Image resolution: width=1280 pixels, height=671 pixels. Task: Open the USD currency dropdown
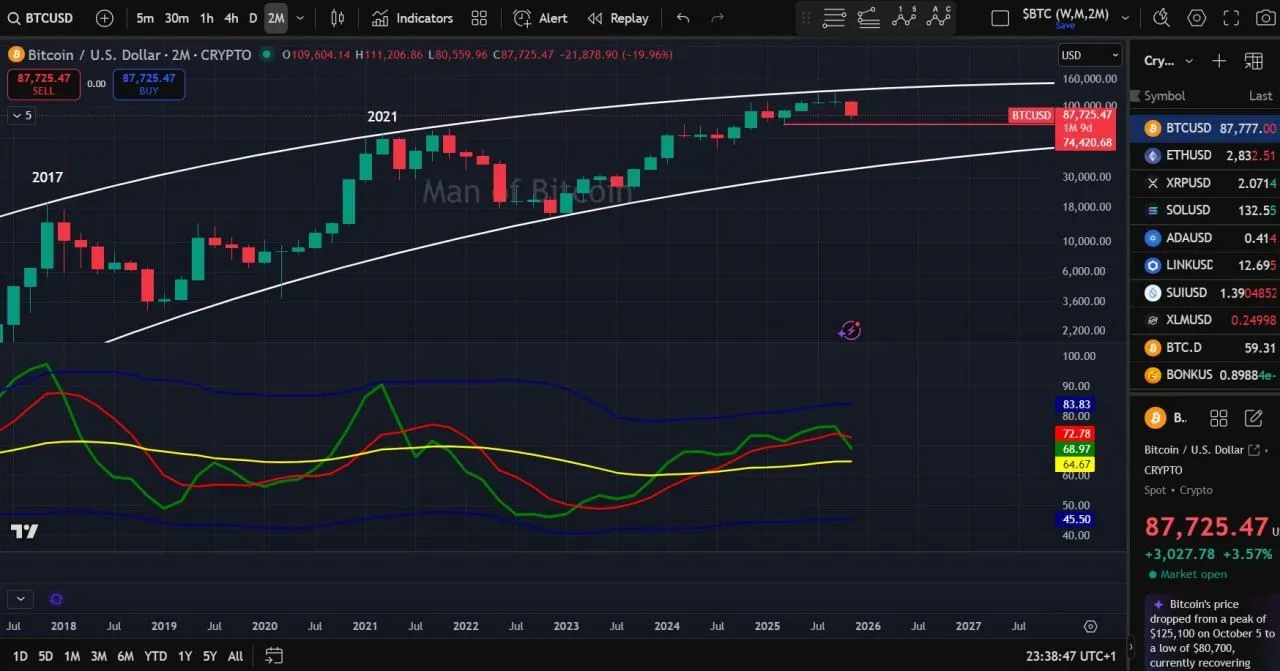pos(1089,56)
